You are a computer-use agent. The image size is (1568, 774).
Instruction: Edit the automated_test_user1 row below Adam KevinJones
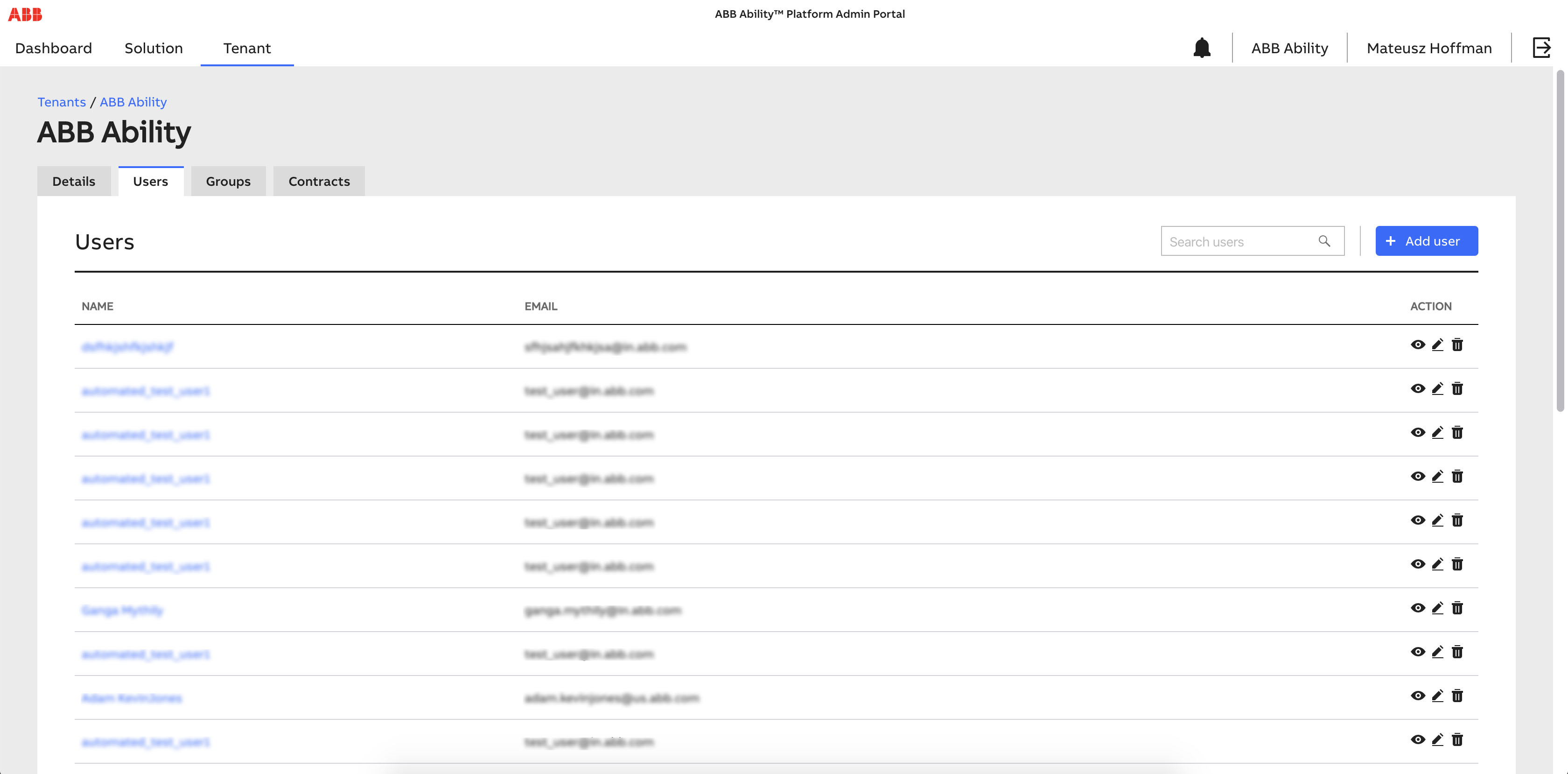[x=1437, y=739]
